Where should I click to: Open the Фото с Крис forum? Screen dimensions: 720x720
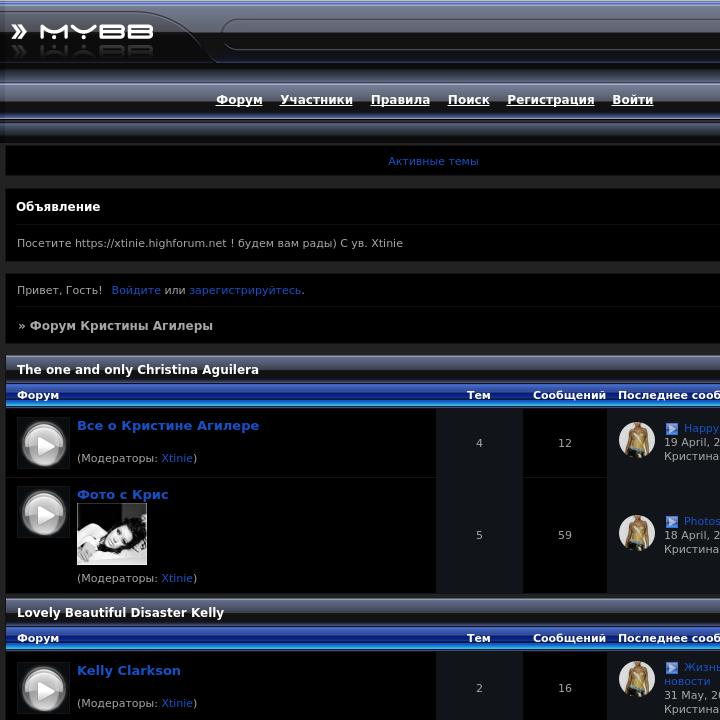123,495
